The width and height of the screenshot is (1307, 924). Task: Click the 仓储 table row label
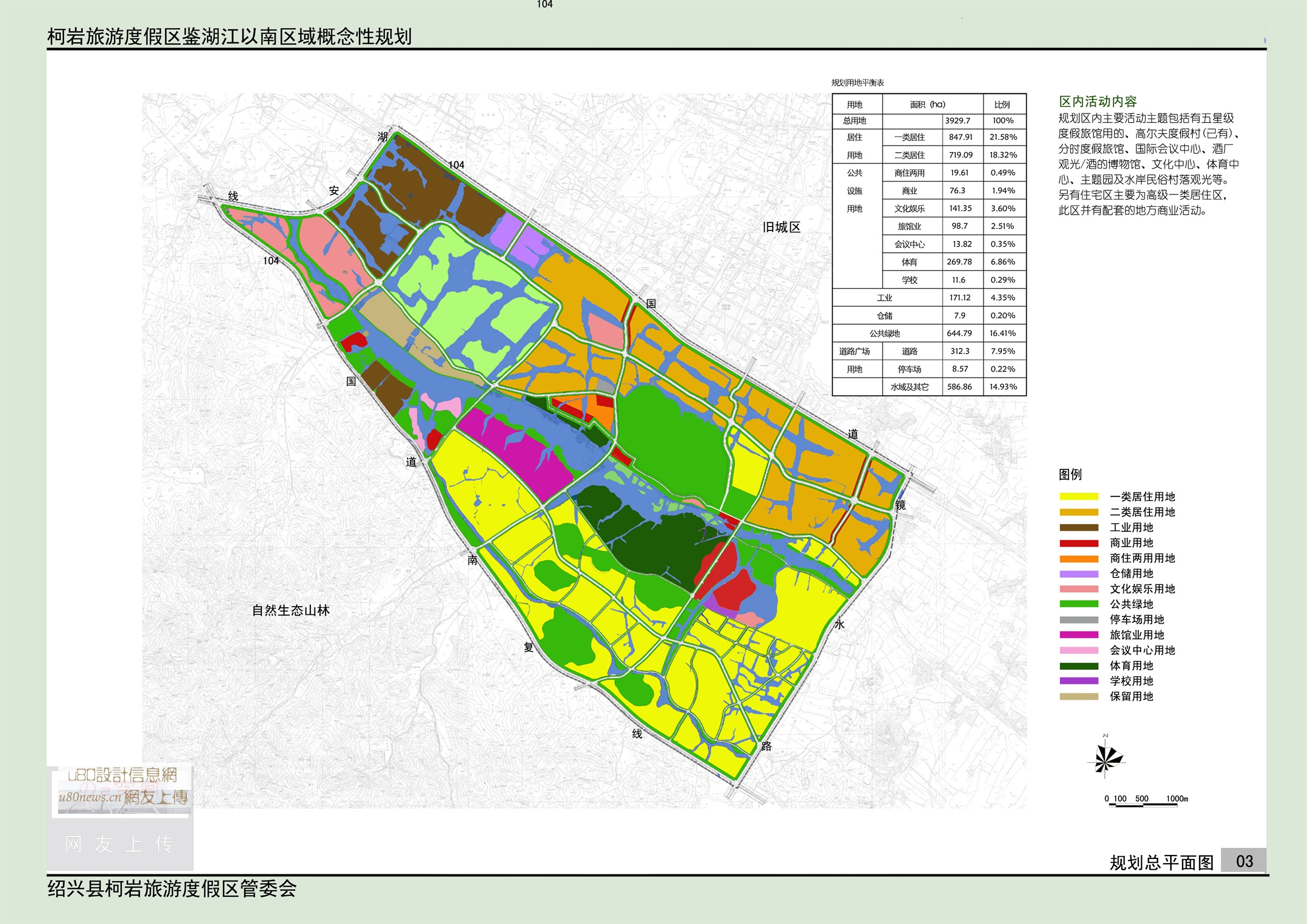coord(884,316)
